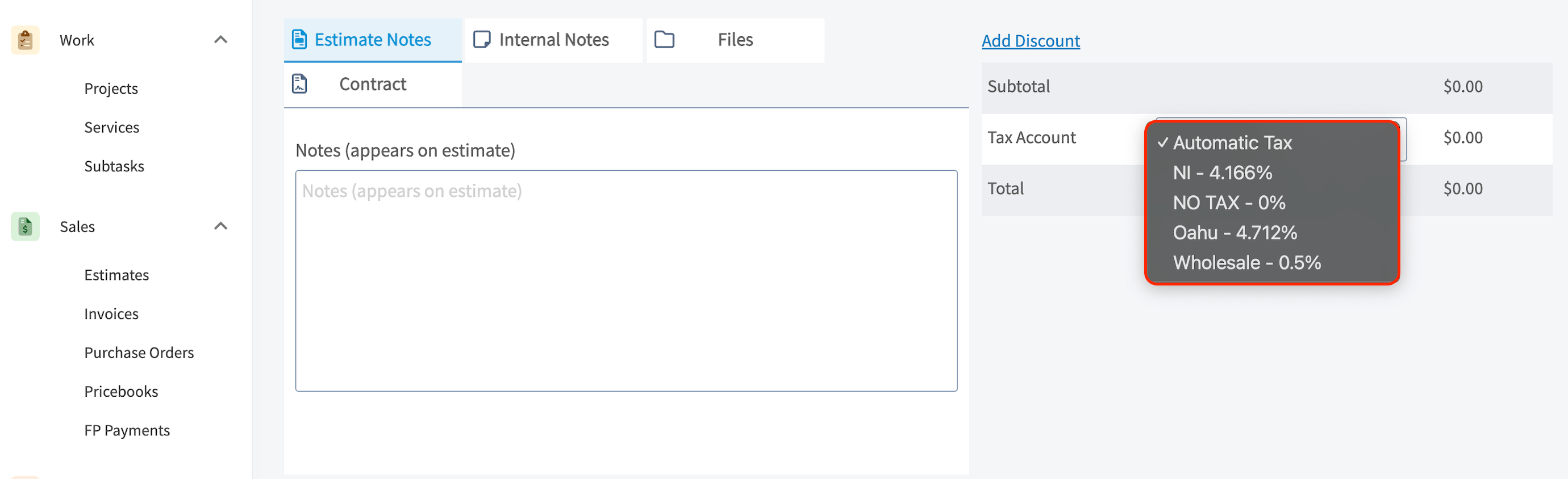The width and height of the screenshot is (1568, 479).
Task: Click the Sales dollar document icon
Action: pyautogui.click(x=25, y=227)
